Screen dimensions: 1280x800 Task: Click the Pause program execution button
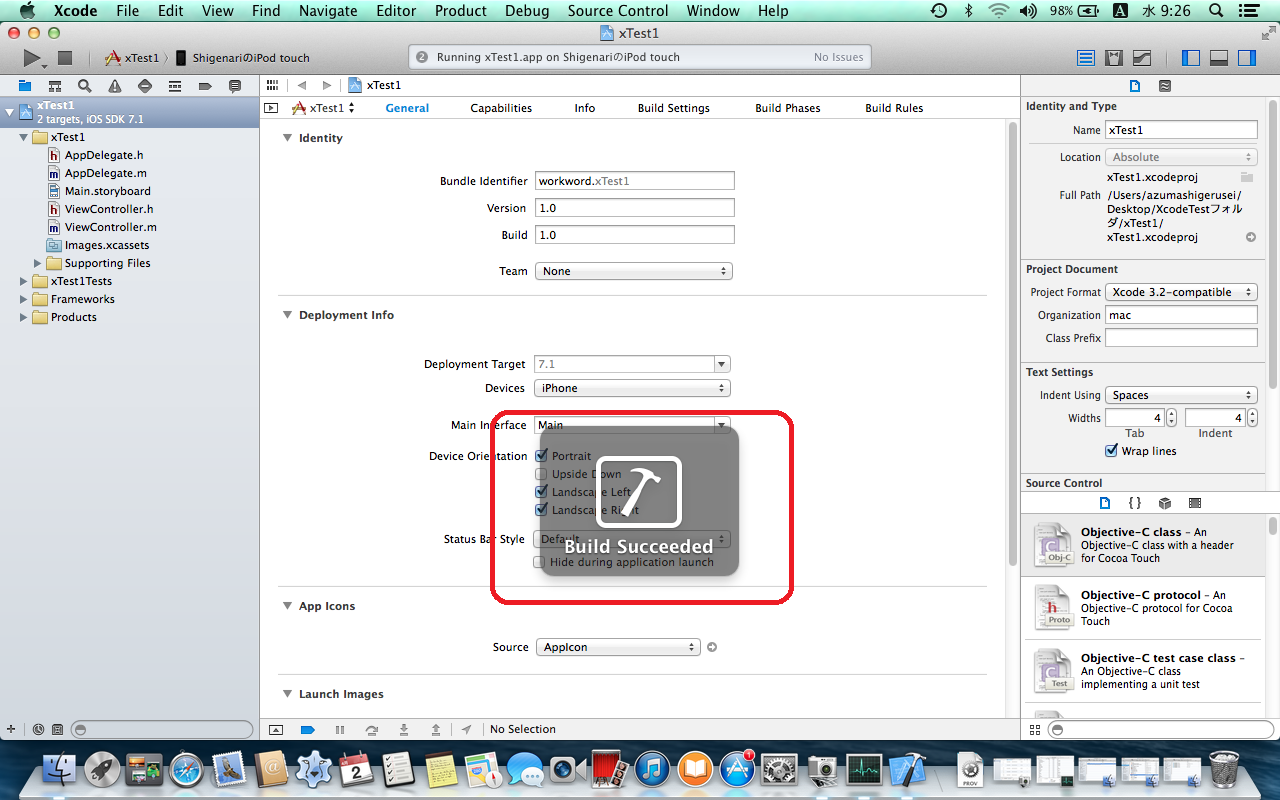(x=340, y=730)
